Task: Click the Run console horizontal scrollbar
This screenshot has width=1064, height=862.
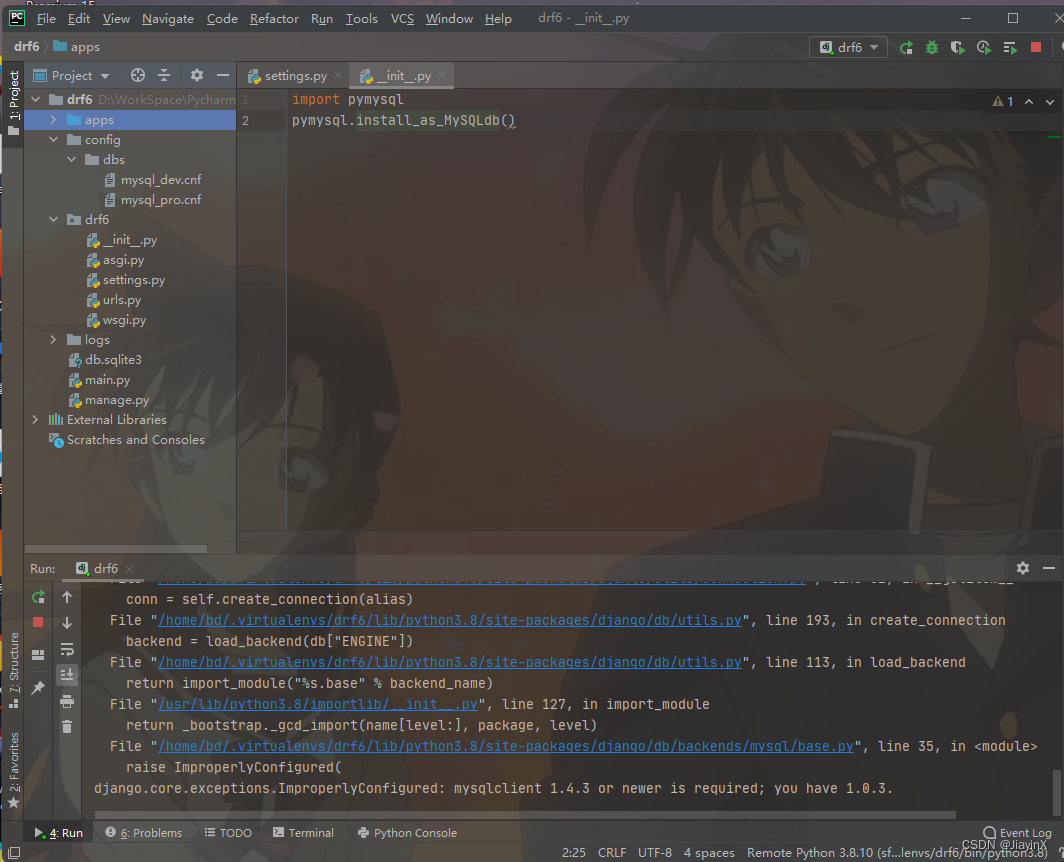Action: pos(525,815)
